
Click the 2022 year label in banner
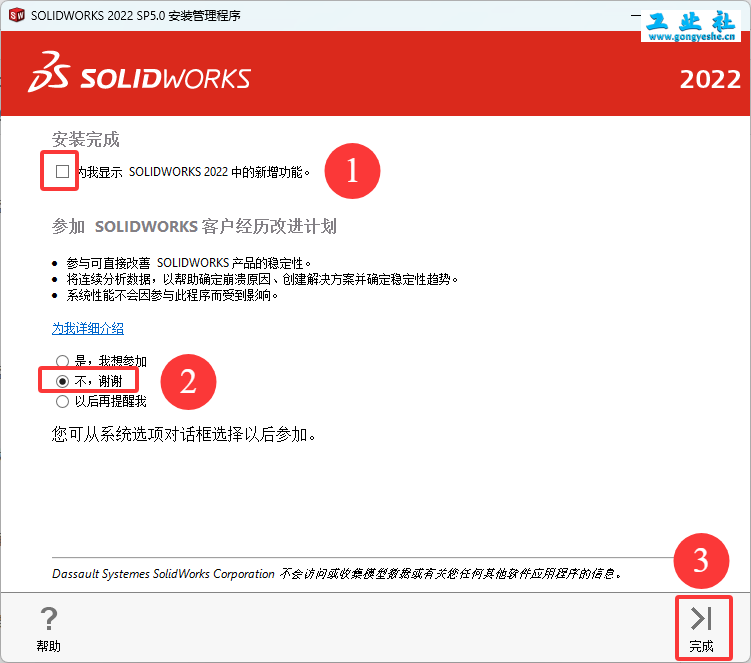pos(710,80)
